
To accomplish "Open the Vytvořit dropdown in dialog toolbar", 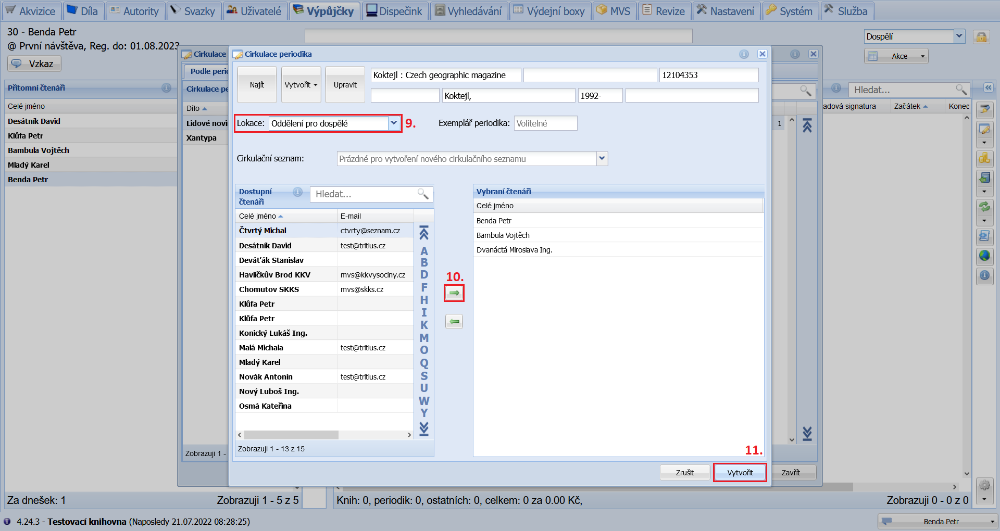I will (301, 85).
